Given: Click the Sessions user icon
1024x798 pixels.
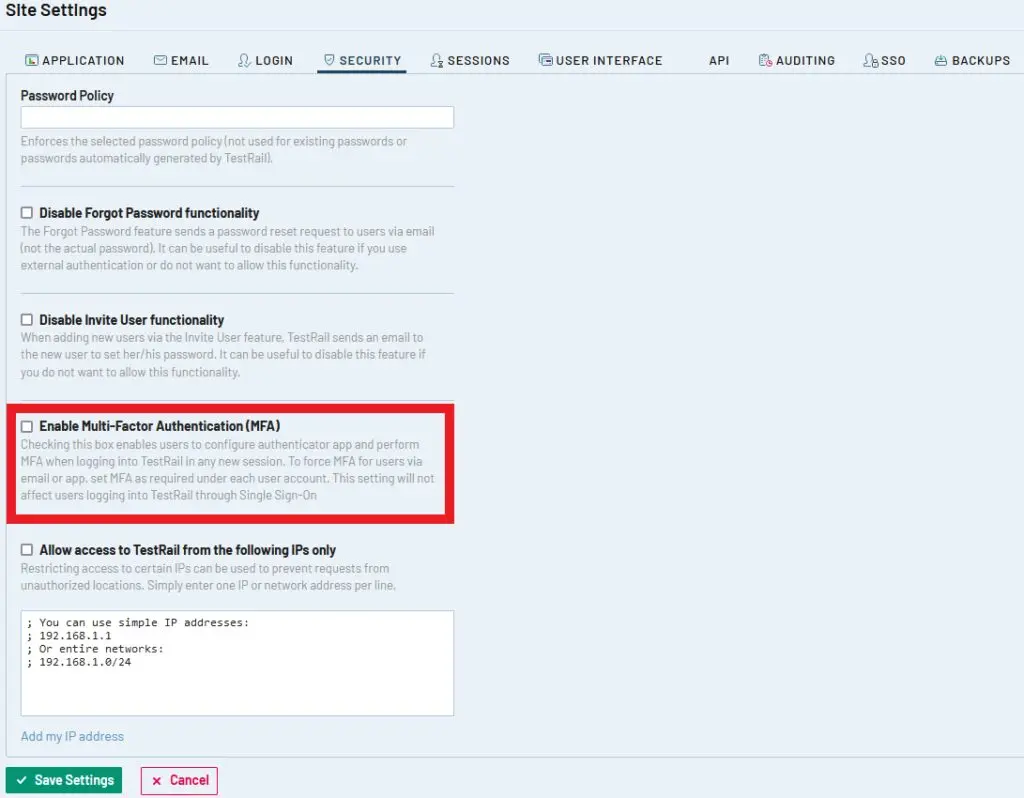Looking at the screenshot, I should click(x=437, y=60).
